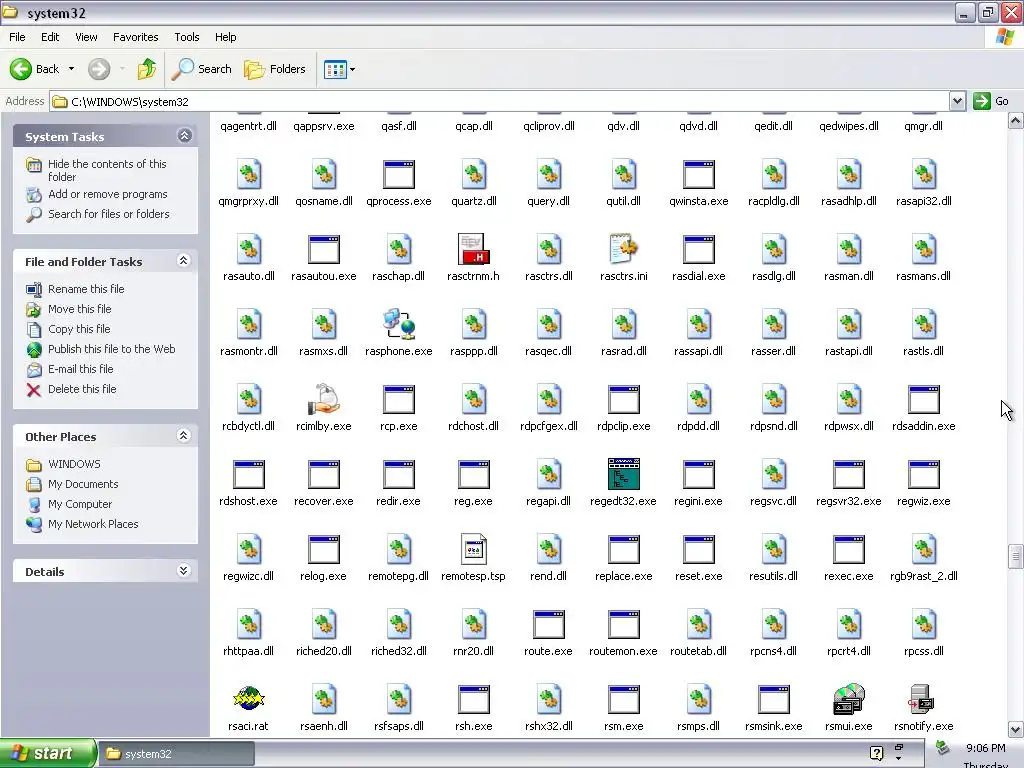Viewport: 1024px width, 768px height.
Task: Select the remotesp.tsp file icon
Action: pyautogui.click(x=473, y=549)
